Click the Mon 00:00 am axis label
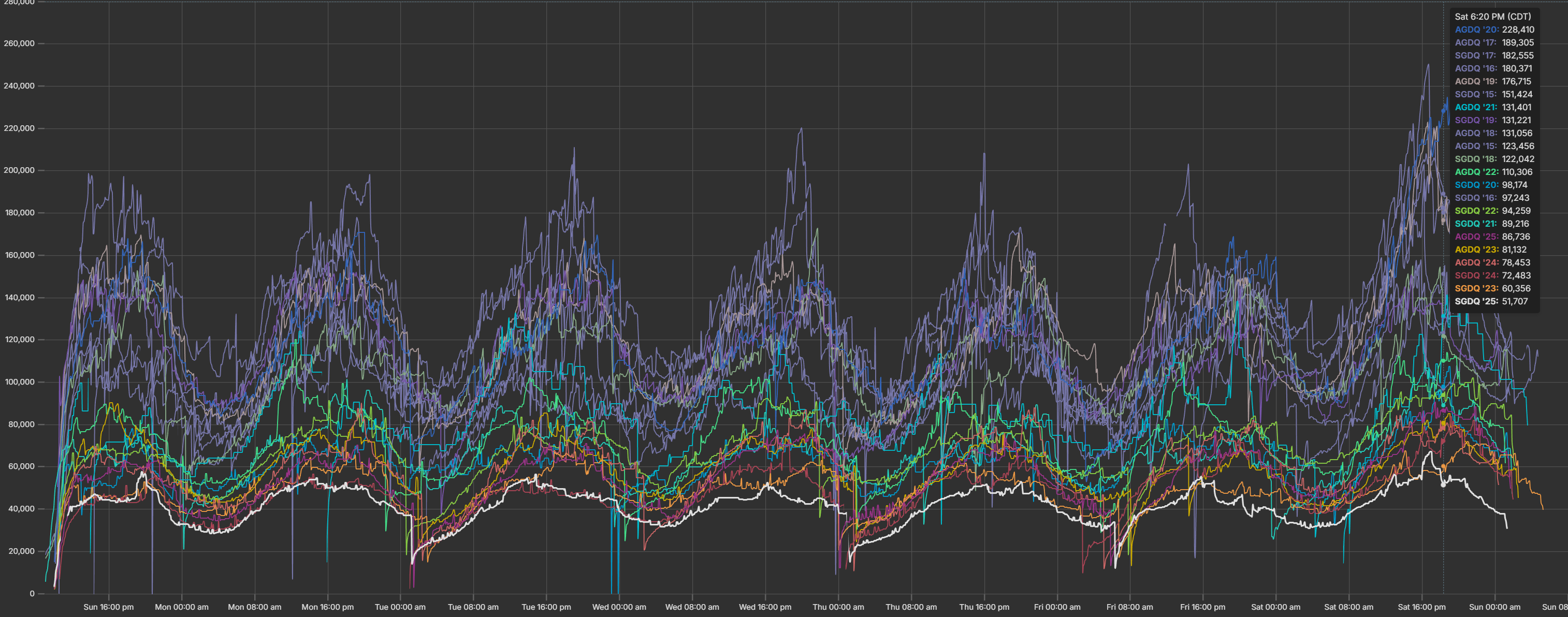 [x=181, y=607]
